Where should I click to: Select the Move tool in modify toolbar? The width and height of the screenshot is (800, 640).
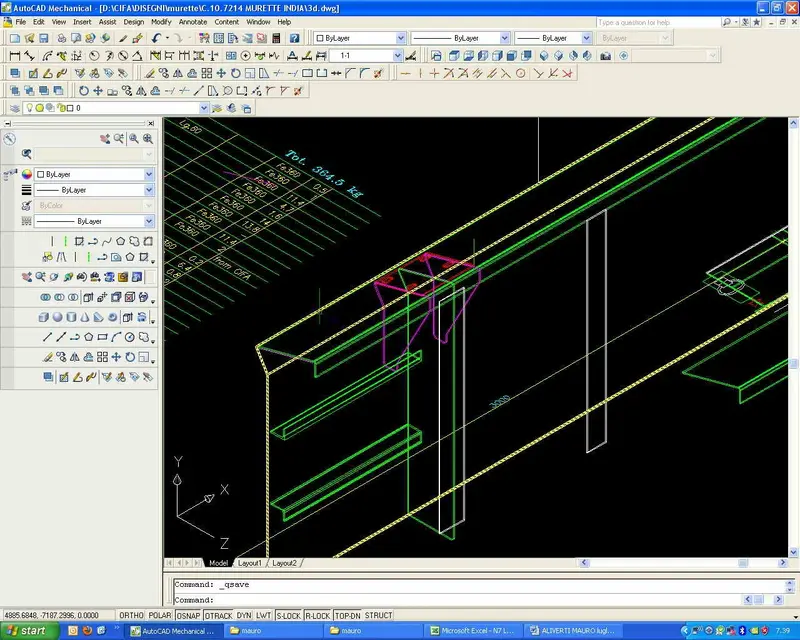click(221, 73)
